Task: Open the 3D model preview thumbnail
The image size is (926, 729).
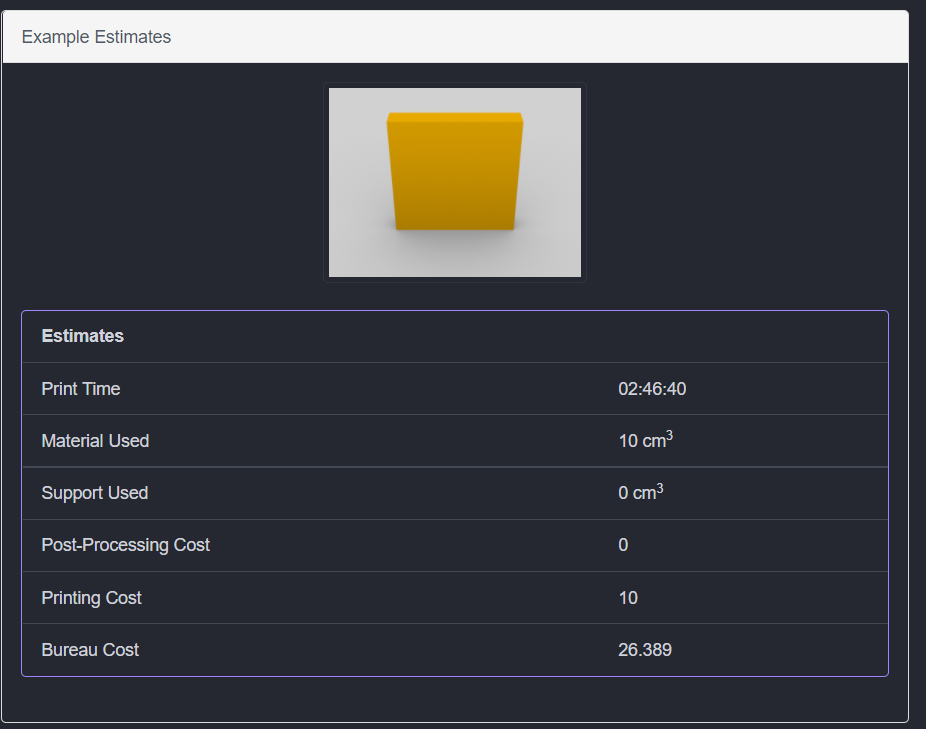Action: click(x=455, y=182)
